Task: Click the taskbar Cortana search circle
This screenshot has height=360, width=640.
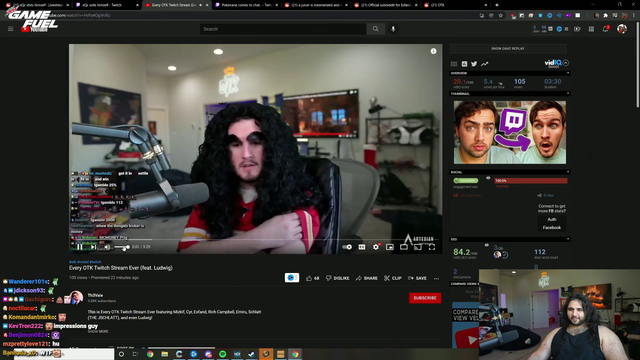Action: click(x=121, y=354)
